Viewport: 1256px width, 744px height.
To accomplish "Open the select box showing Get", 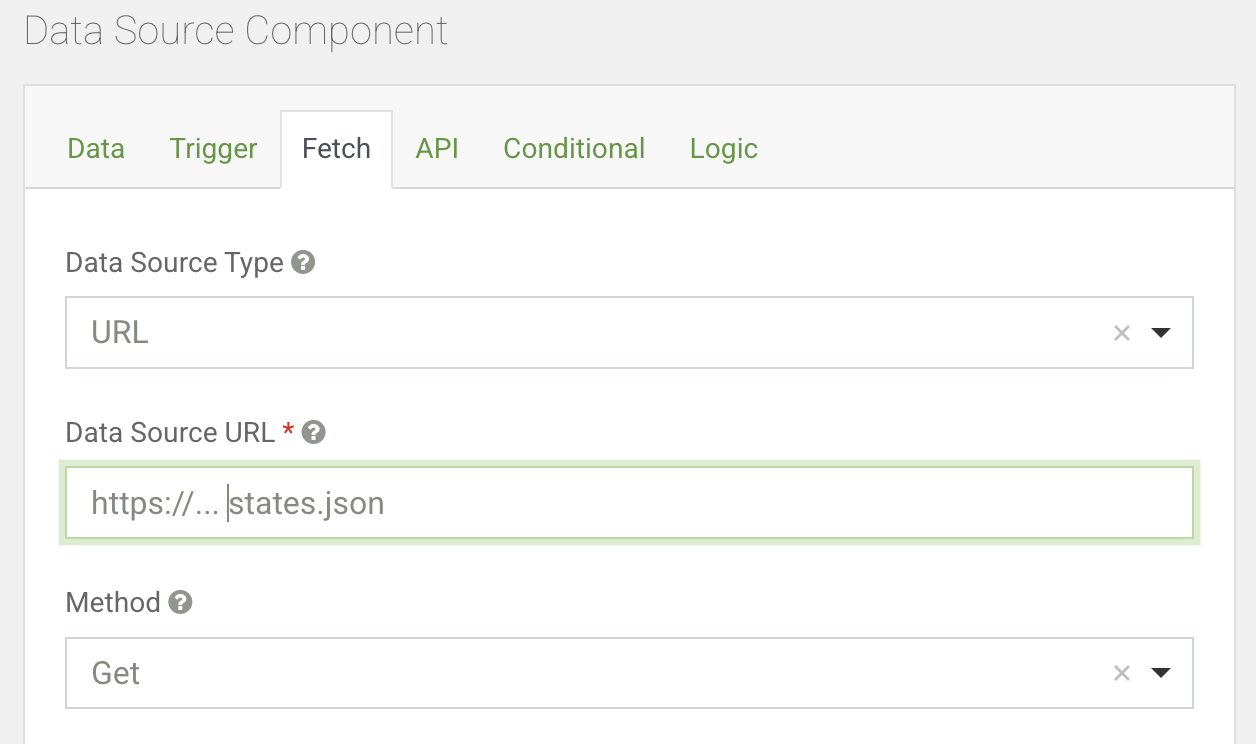I will pyautogui.click(x=580, y=673).
